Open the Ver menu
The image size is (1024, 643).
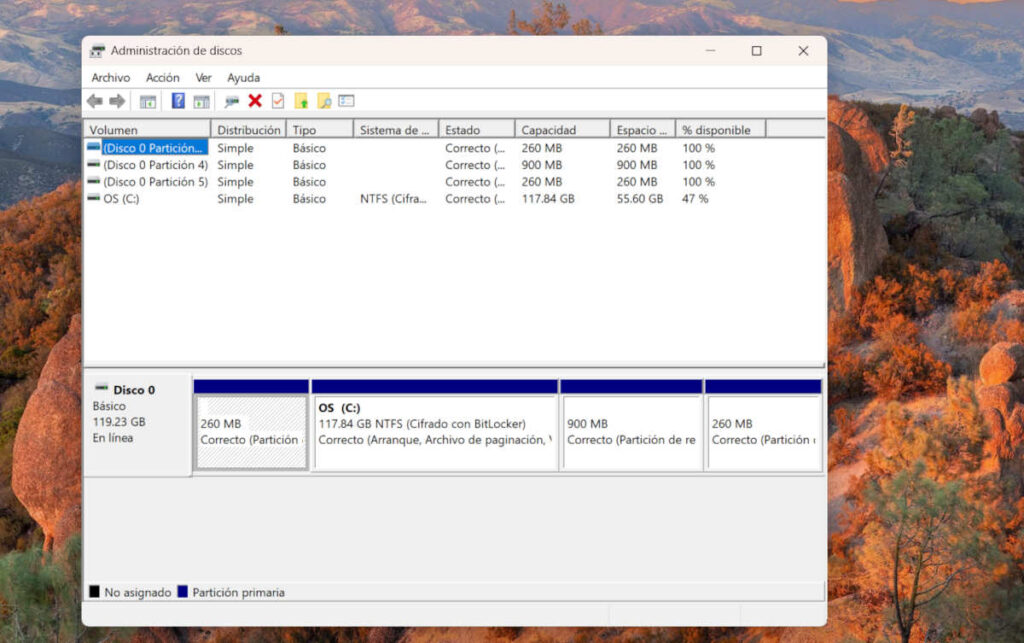(x=204, y=78)
